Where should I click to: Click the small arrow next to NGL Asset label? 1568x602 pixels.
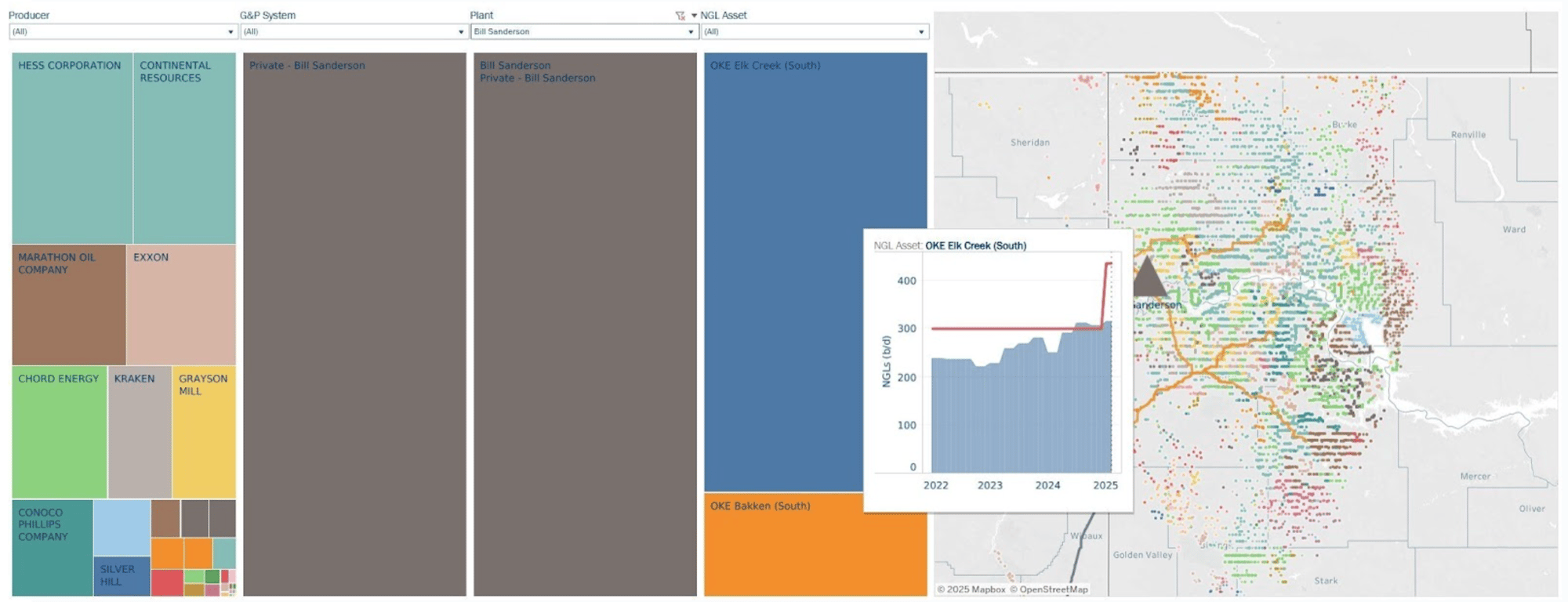[694, 16]
